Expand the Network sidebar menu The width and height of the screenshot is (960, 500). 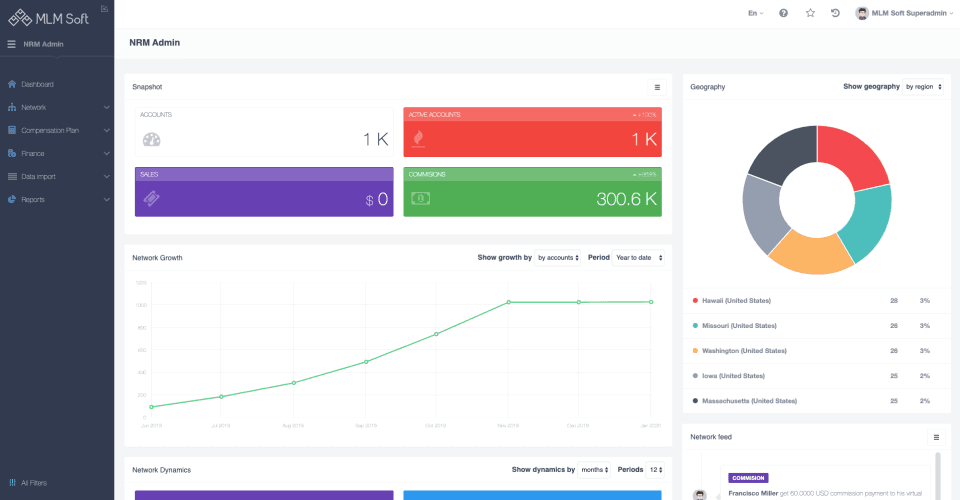(x=58, y=107)
